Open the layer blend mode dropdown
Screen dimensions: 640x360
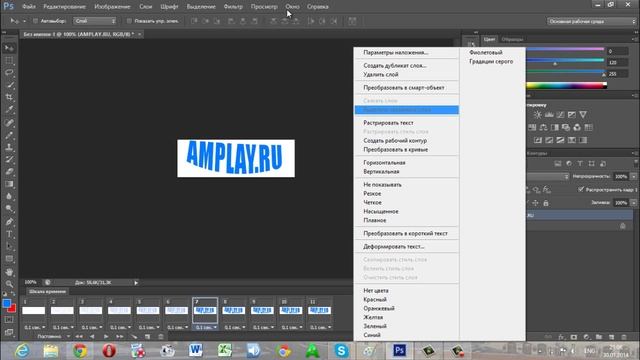(x=548, y=176)
